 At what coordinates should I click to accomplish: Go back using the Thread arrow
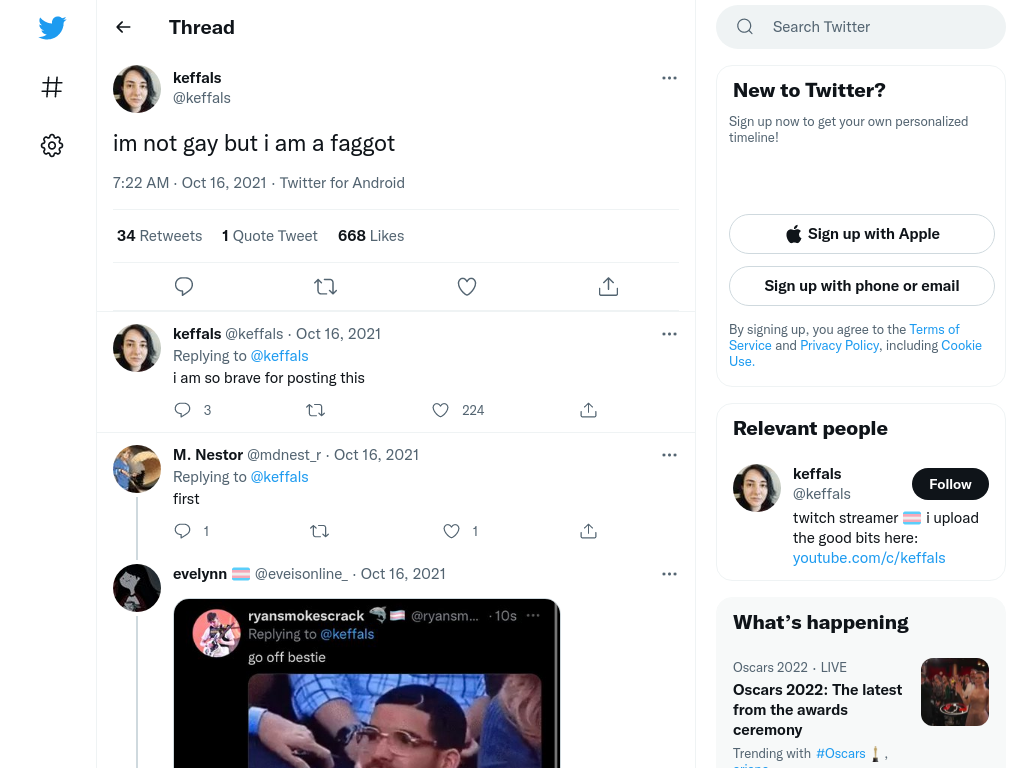123,27
